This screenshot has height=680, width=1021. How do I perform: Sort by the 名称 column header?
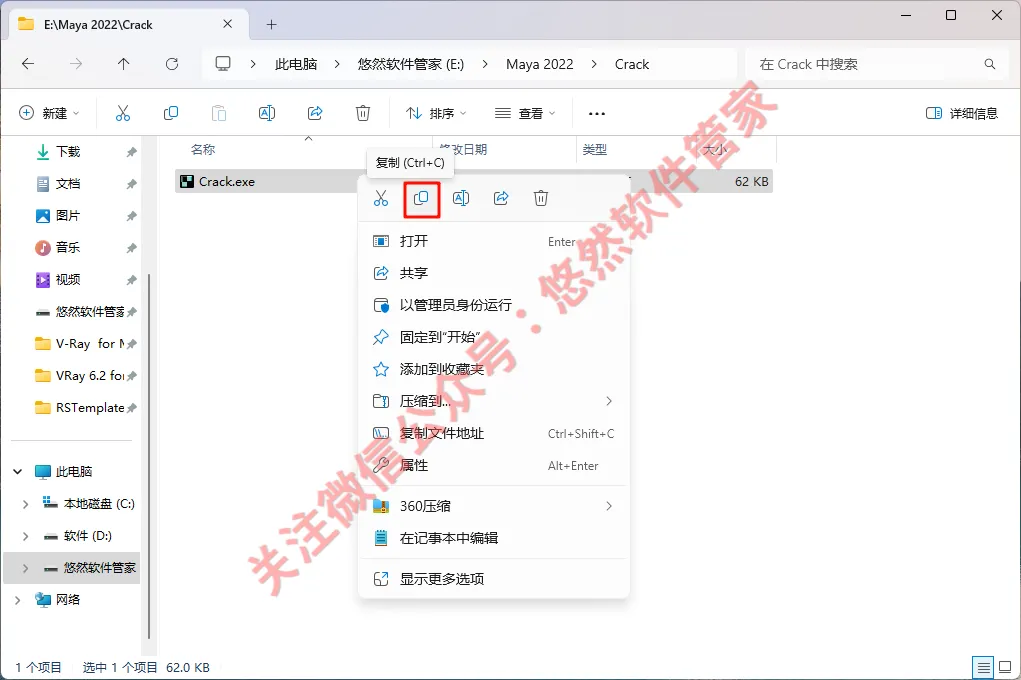tap(203, 150)
